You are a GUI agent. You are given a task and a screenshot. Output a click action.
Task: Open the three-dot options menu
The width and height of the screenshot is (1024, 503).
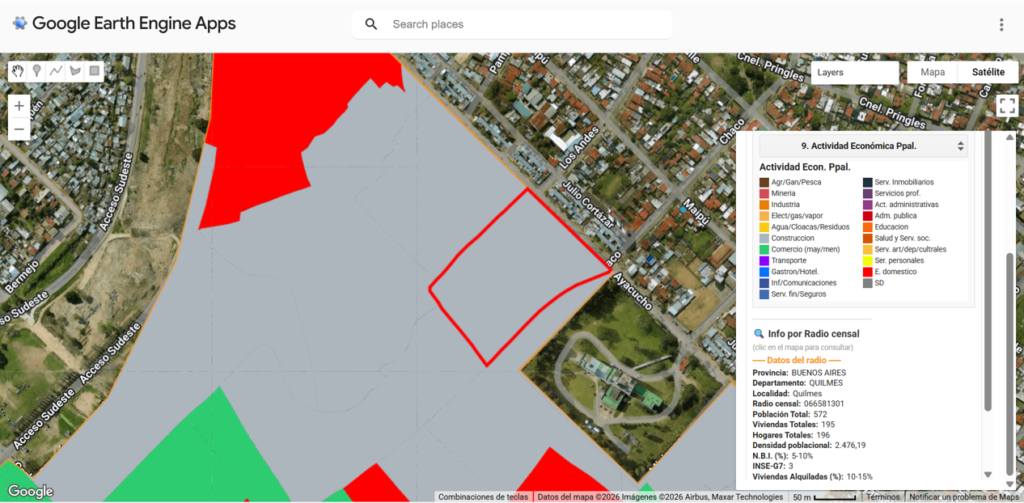pyautogui.click(x=1001, y=24)
